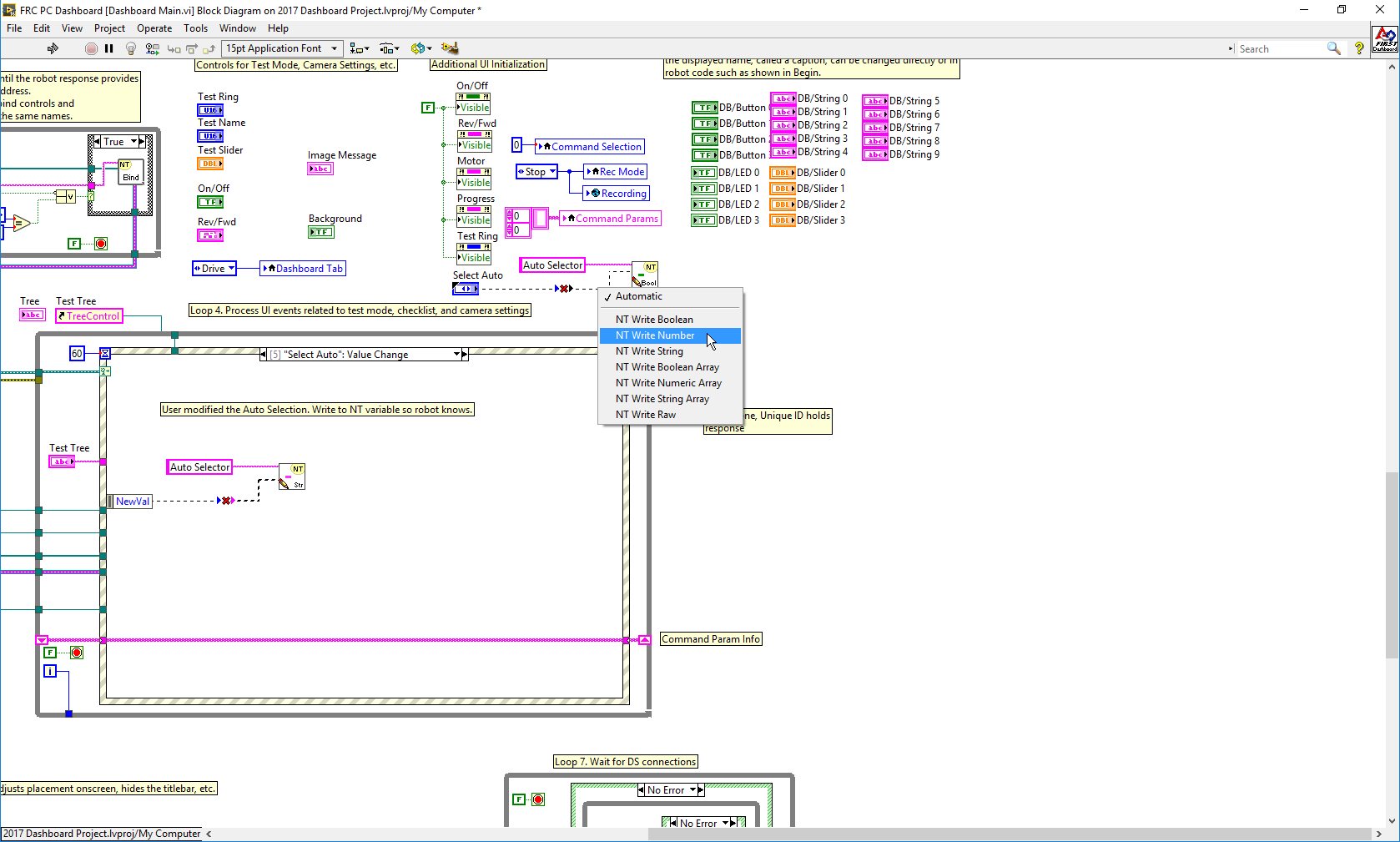The width and height of the screenshot is (1400, 842).
Task: Click the FIRST Dashboard VI icon
Action: click(1385, 39)
